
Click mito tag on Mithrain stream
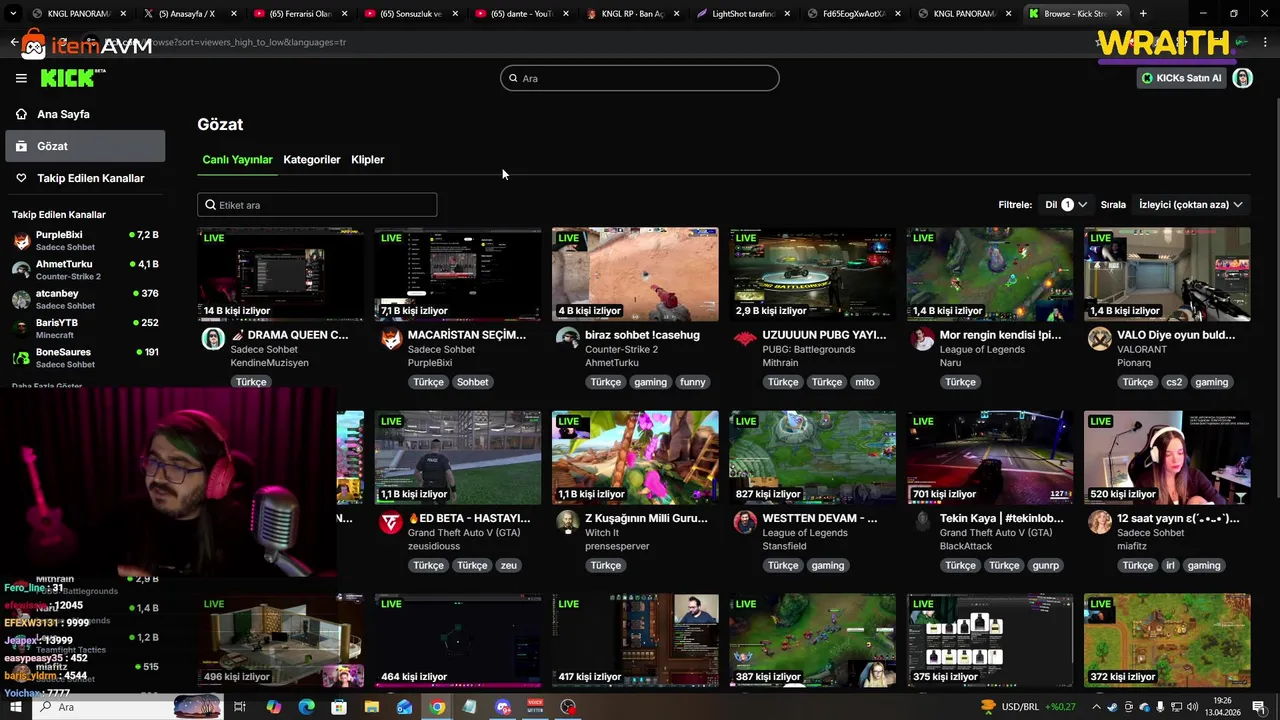pos(864,382)
